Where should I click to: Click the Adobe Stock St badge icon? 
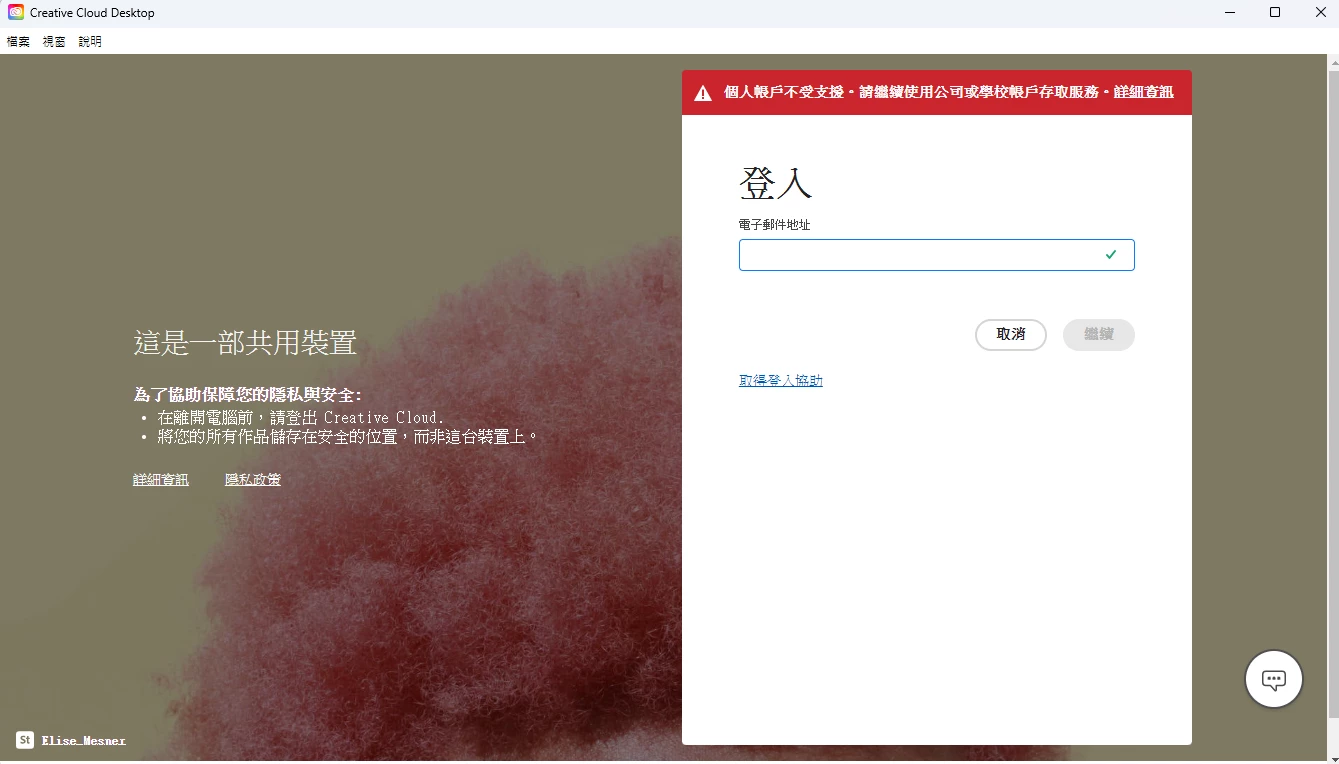[25, 740]
